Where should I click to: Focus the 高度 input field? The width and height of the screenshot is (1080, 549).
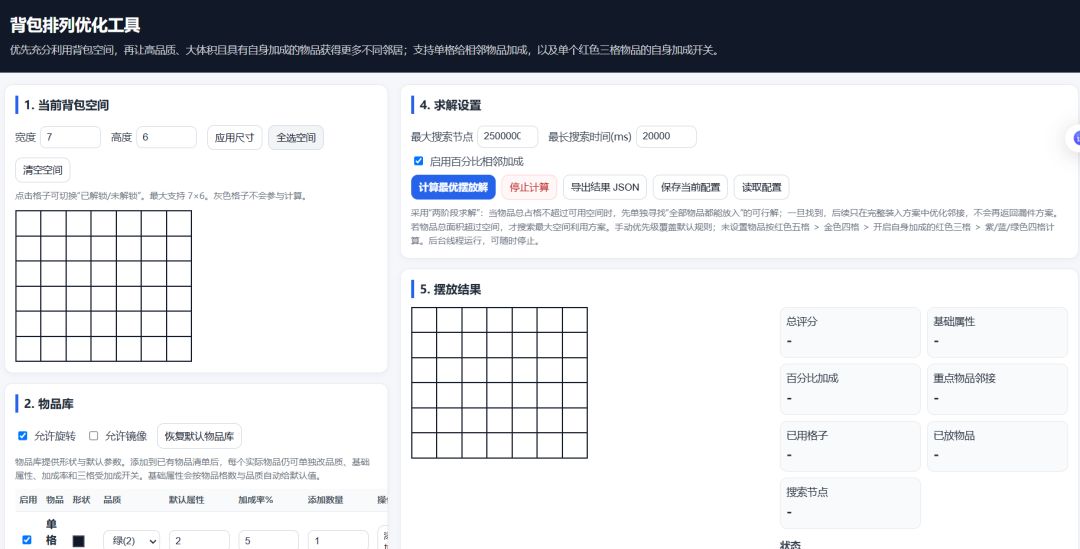click(x=166, y=137)
